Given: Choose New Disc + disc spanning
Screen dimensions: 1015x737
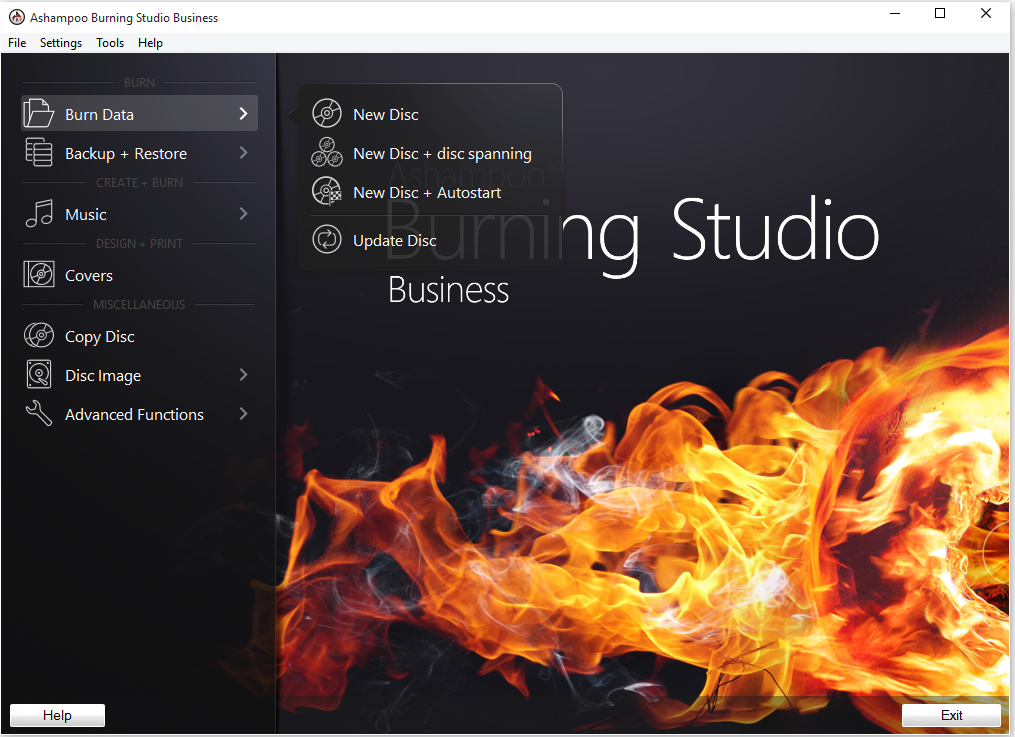Looking at the screenshot, I should point(442,153).
